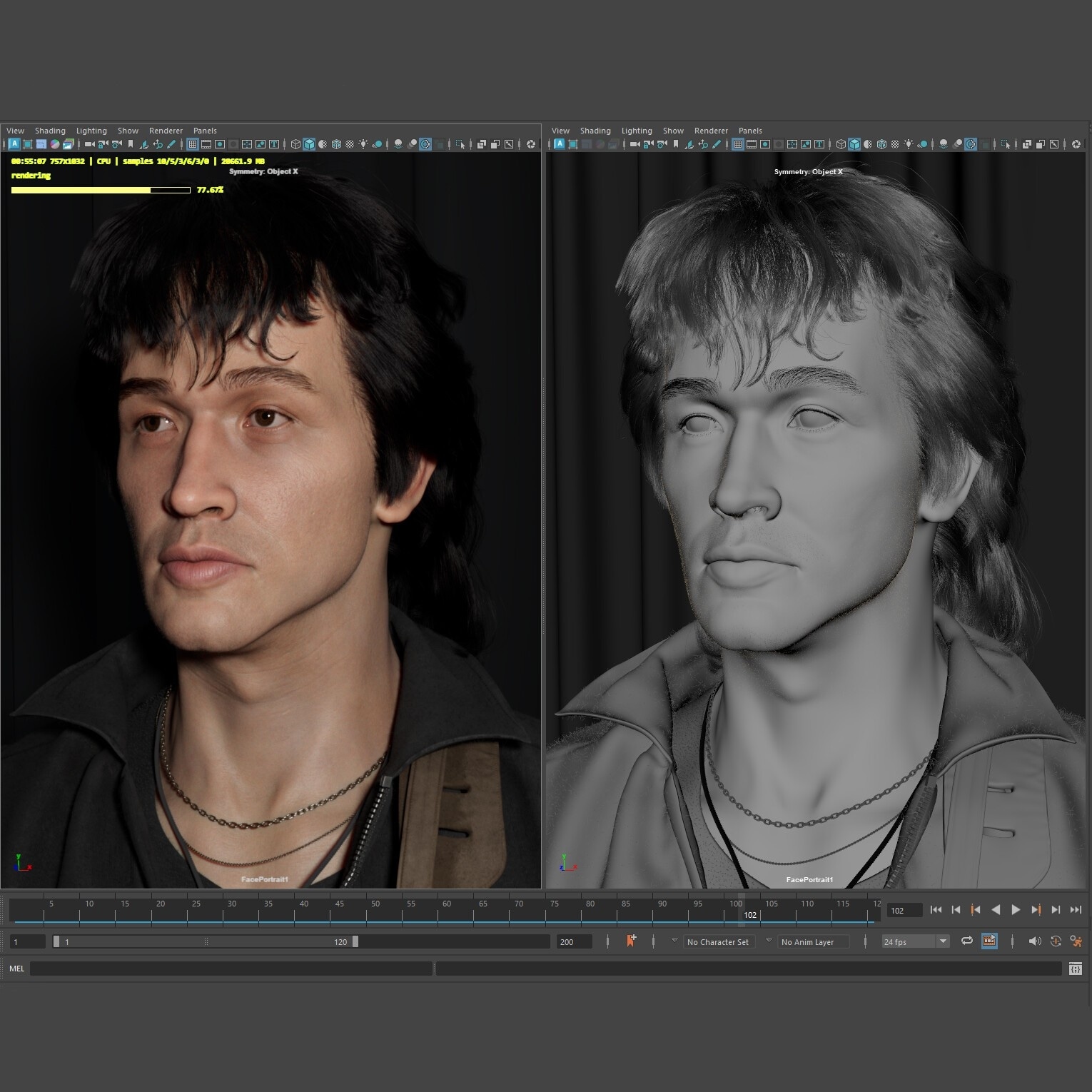Enable Wireframe shading in left viewport
The width and height of the screenshot is (1092, 1092).
(x=295, y=144)
